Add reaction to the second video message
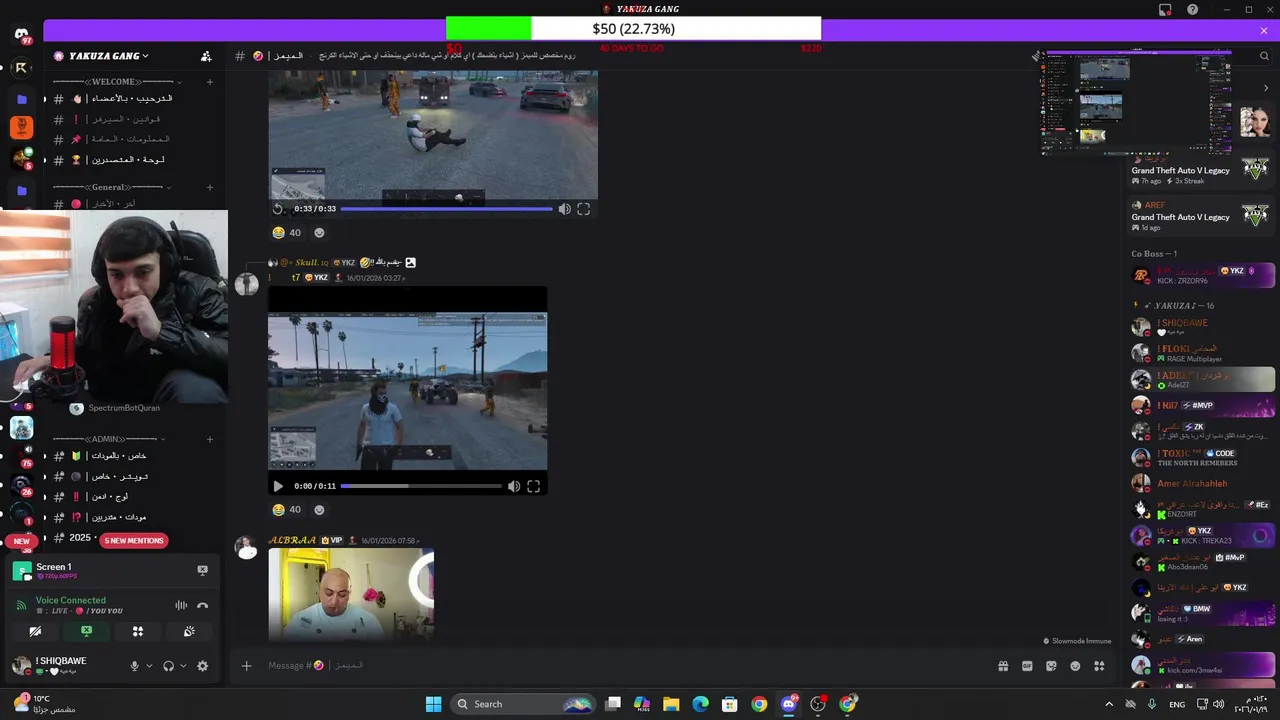The height and width of the screenshot is (720, 1280). [x=319, y=510]
